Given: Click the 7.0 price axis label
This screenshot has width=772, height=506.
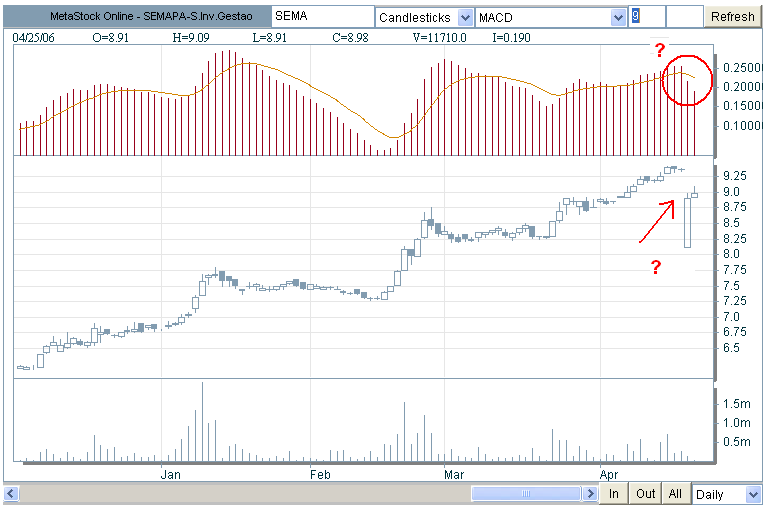Looking at the screenshot, I should (x=731, y=317).
